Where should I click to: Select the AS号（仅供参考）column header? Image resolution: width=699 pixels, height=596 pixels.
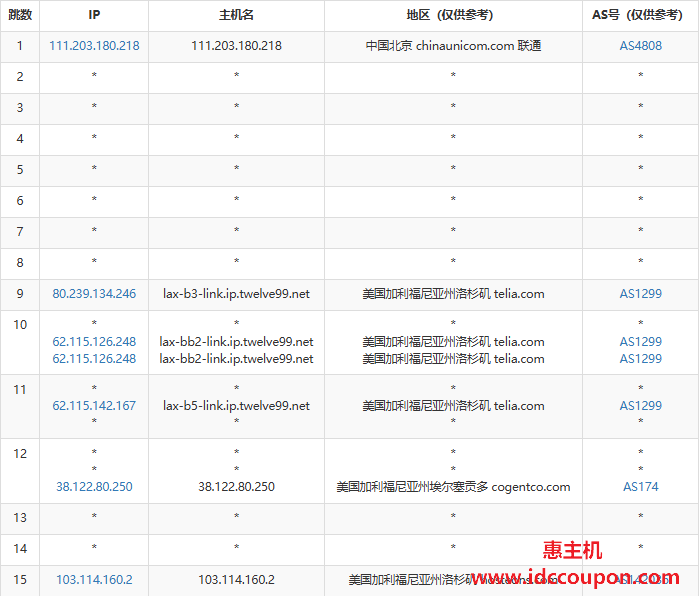[637, 15]
